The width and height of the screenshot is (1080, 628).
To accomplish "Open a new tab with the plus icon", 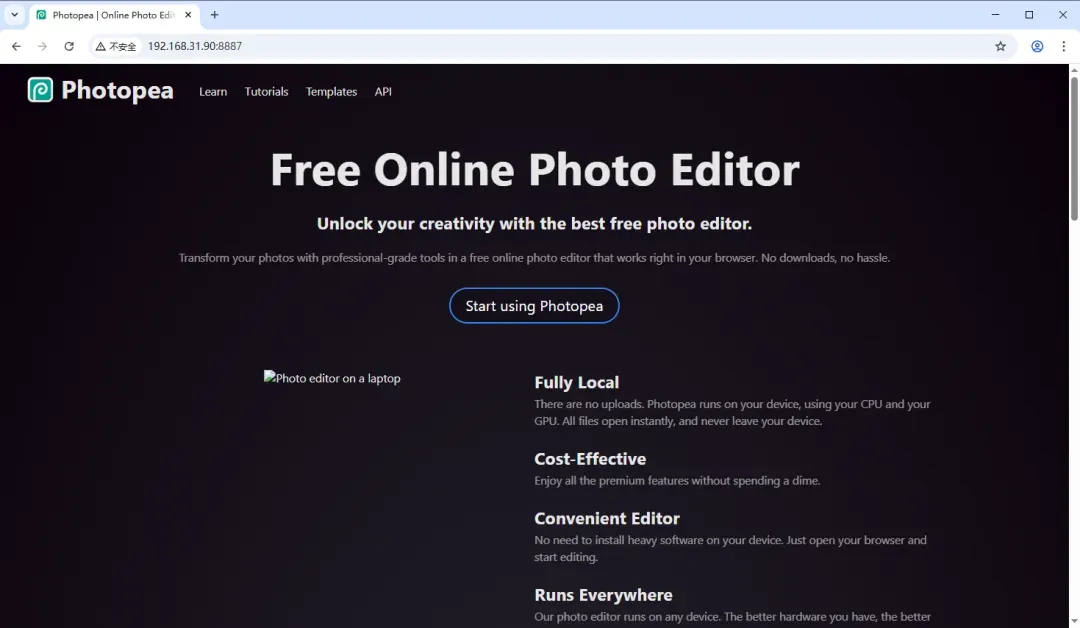I will 214,14.
